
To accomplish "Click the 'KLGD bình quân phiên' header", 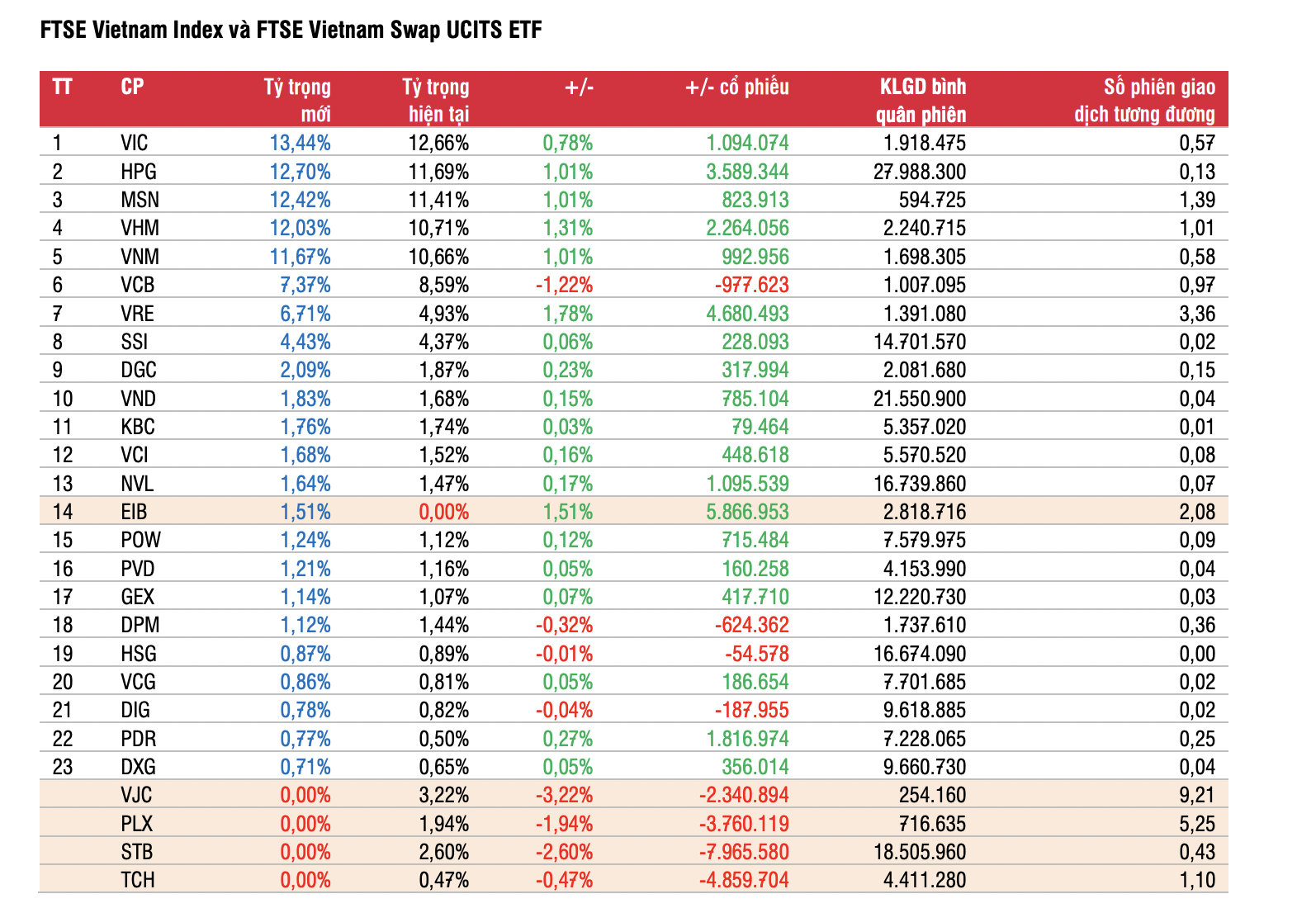I will tap(921, 100).
